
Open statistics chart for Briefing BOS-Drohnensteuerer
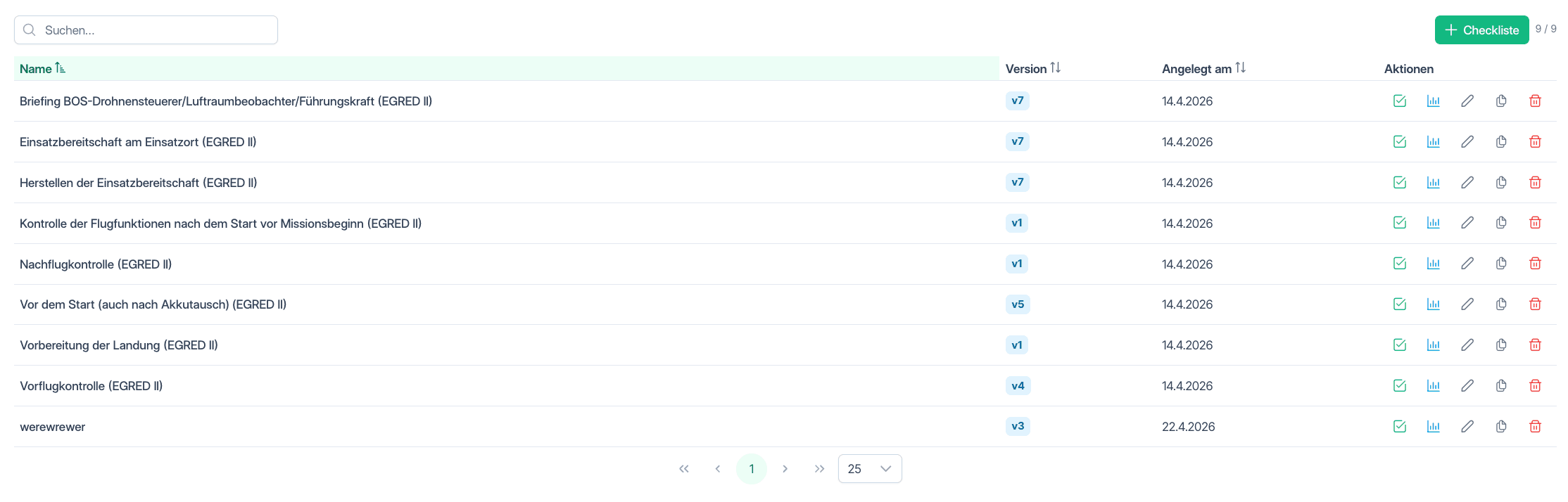[x=1433, y=101]
